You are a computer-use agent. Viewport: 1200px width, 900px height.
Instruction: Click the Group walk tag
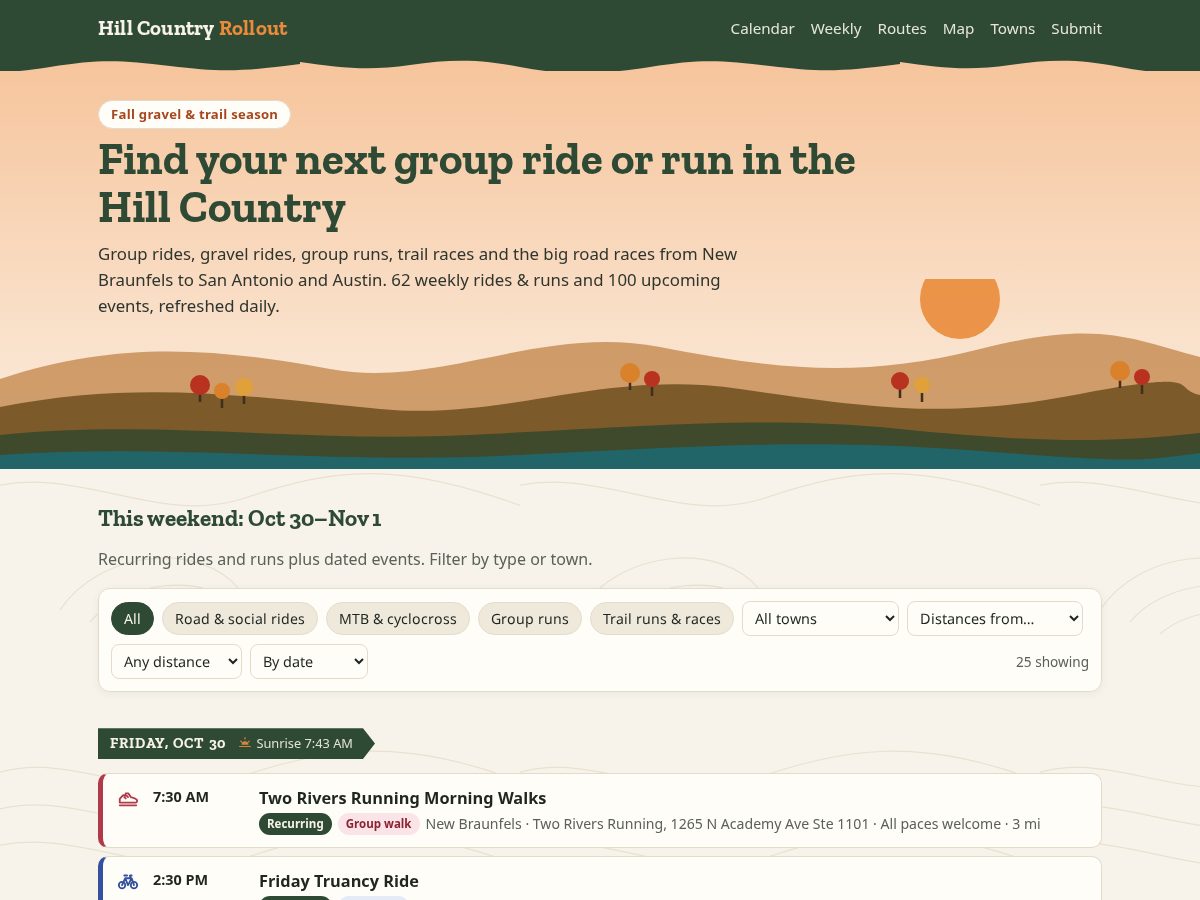pyautogui.click(x=378, y=824)
